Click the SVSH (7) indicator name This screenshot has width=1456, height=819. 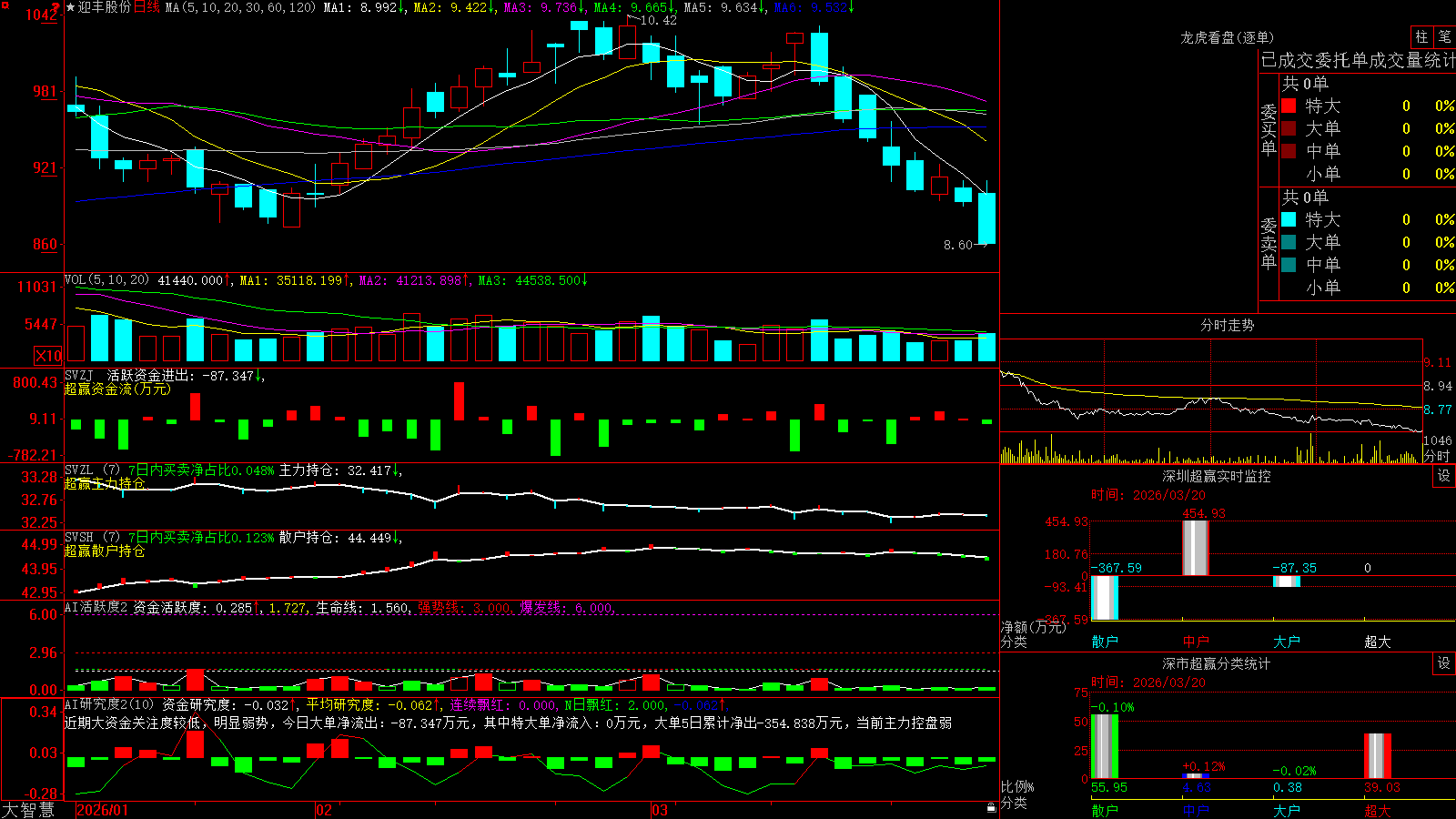[92, 538]
